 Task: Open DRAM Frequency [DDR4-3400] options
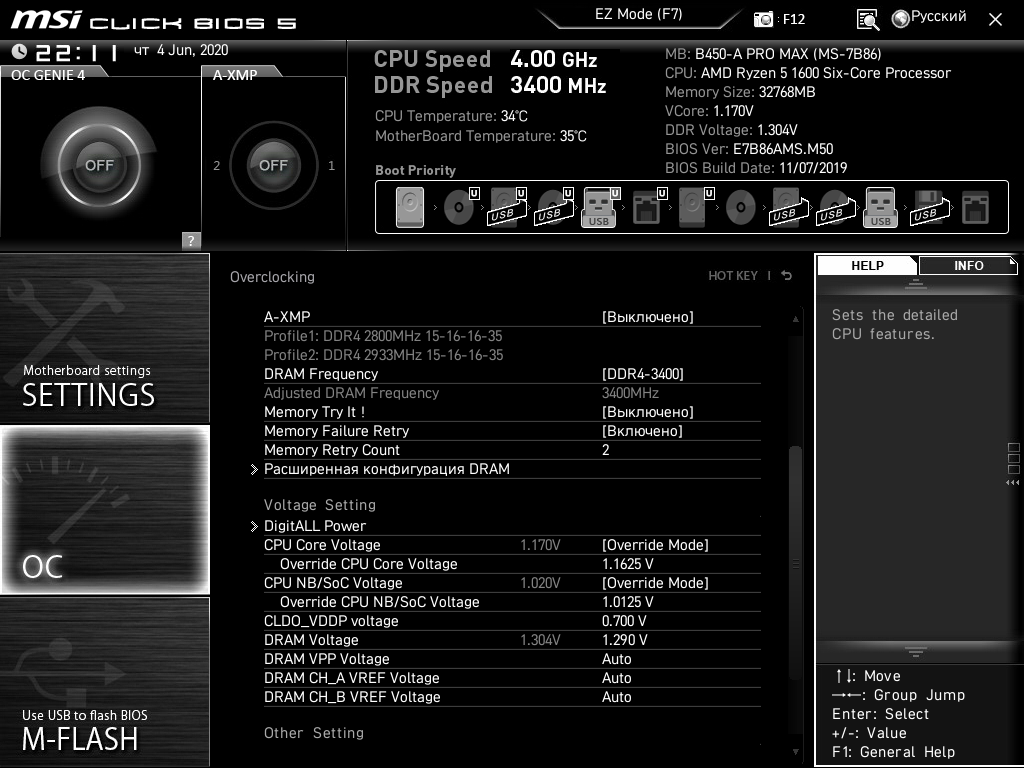643,374
